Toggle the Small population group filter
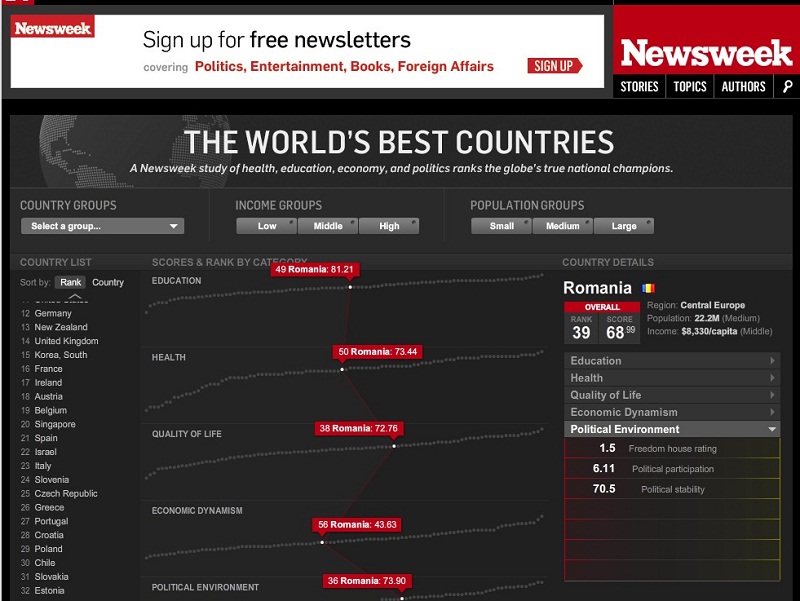Image resolution: width=800 pixels, height=601 pixels. point(502,226)
